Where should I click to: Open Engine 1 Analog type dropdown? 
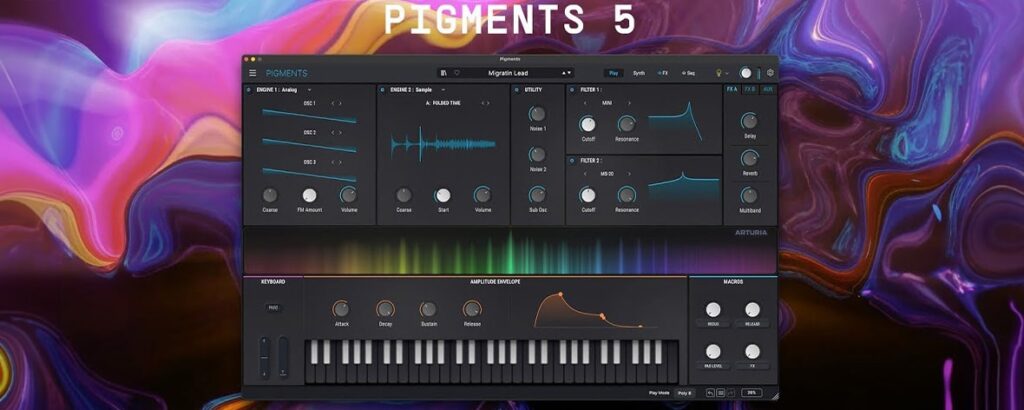(310, 90)
